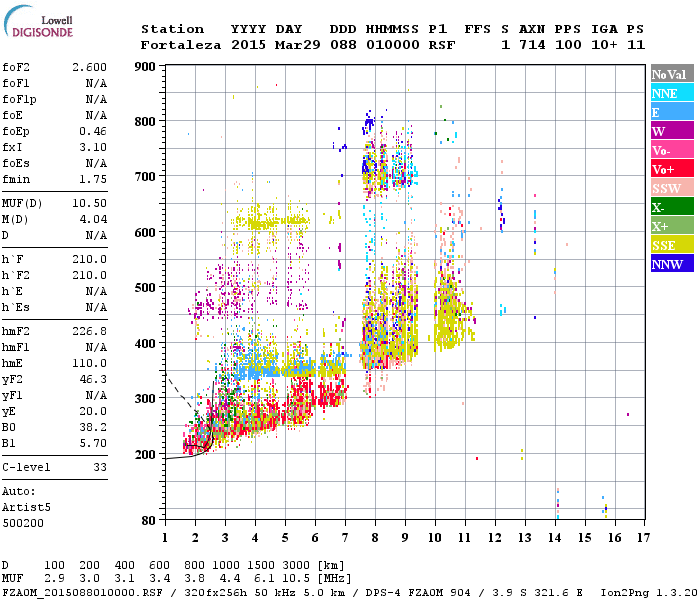This screenshot has width=700, height=600.
Task: Click the foF1 N/A value
Action: (x=96, y=83)
